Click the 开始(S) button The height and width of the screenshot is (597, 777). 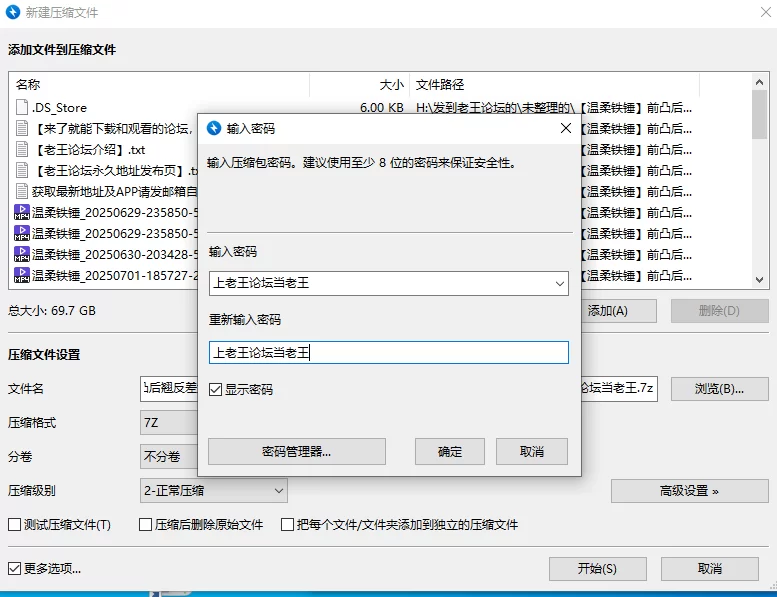pyautogui.click(x=597, y=568)
